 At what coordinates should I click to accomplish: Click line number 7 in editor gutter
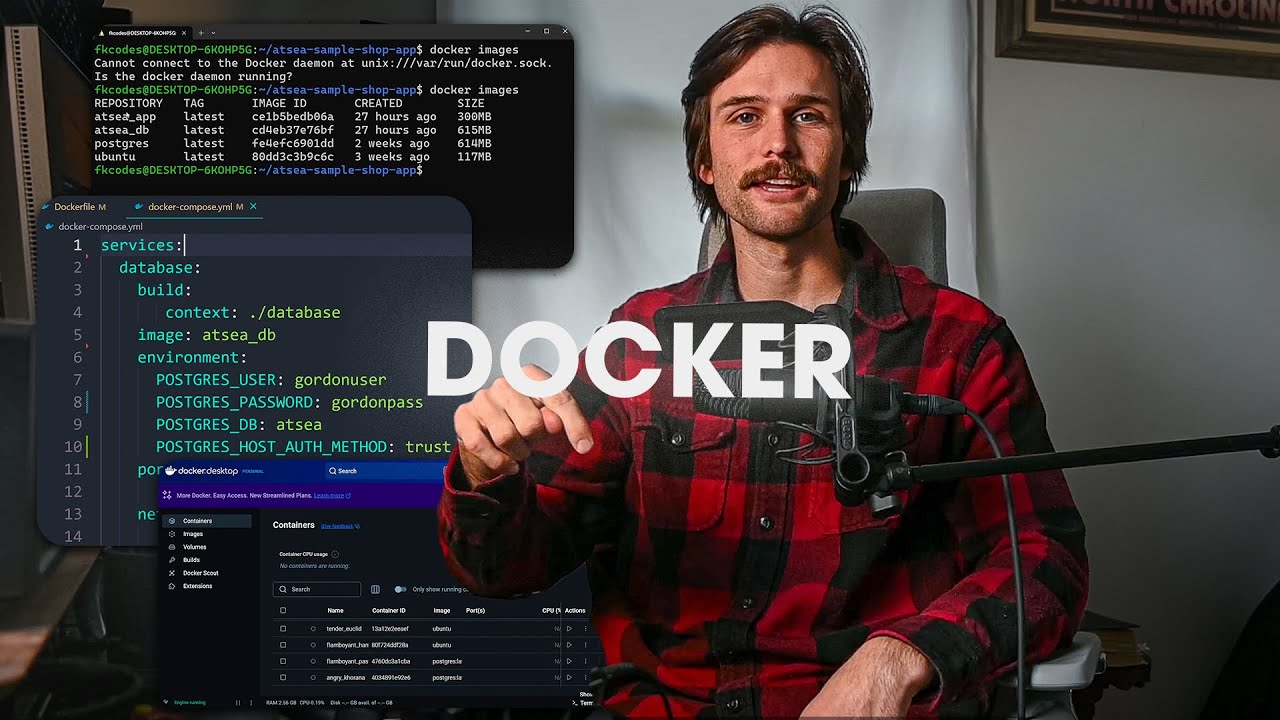point(77,380)
